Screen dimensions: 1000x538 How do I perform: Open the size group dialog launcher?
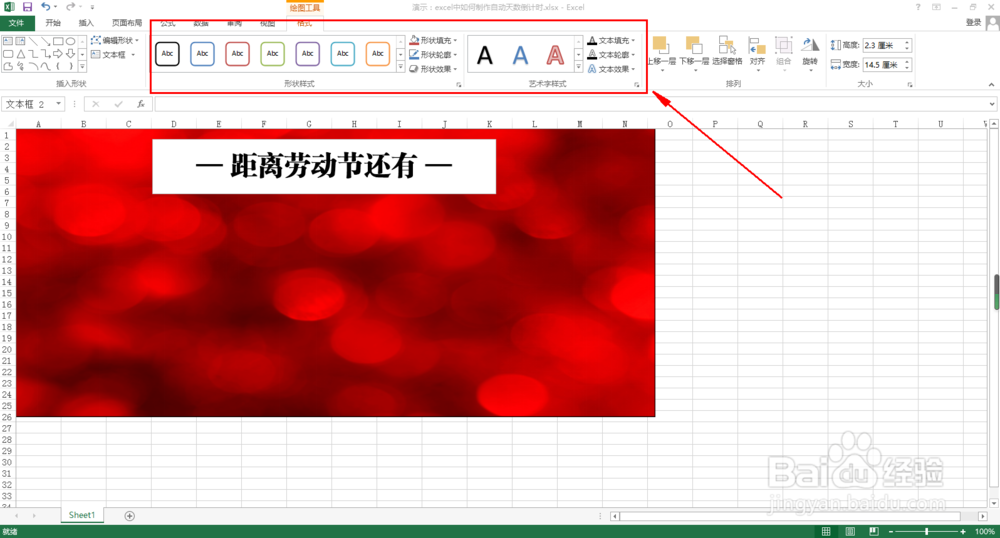pyautogui.click(x=910, y=85)
